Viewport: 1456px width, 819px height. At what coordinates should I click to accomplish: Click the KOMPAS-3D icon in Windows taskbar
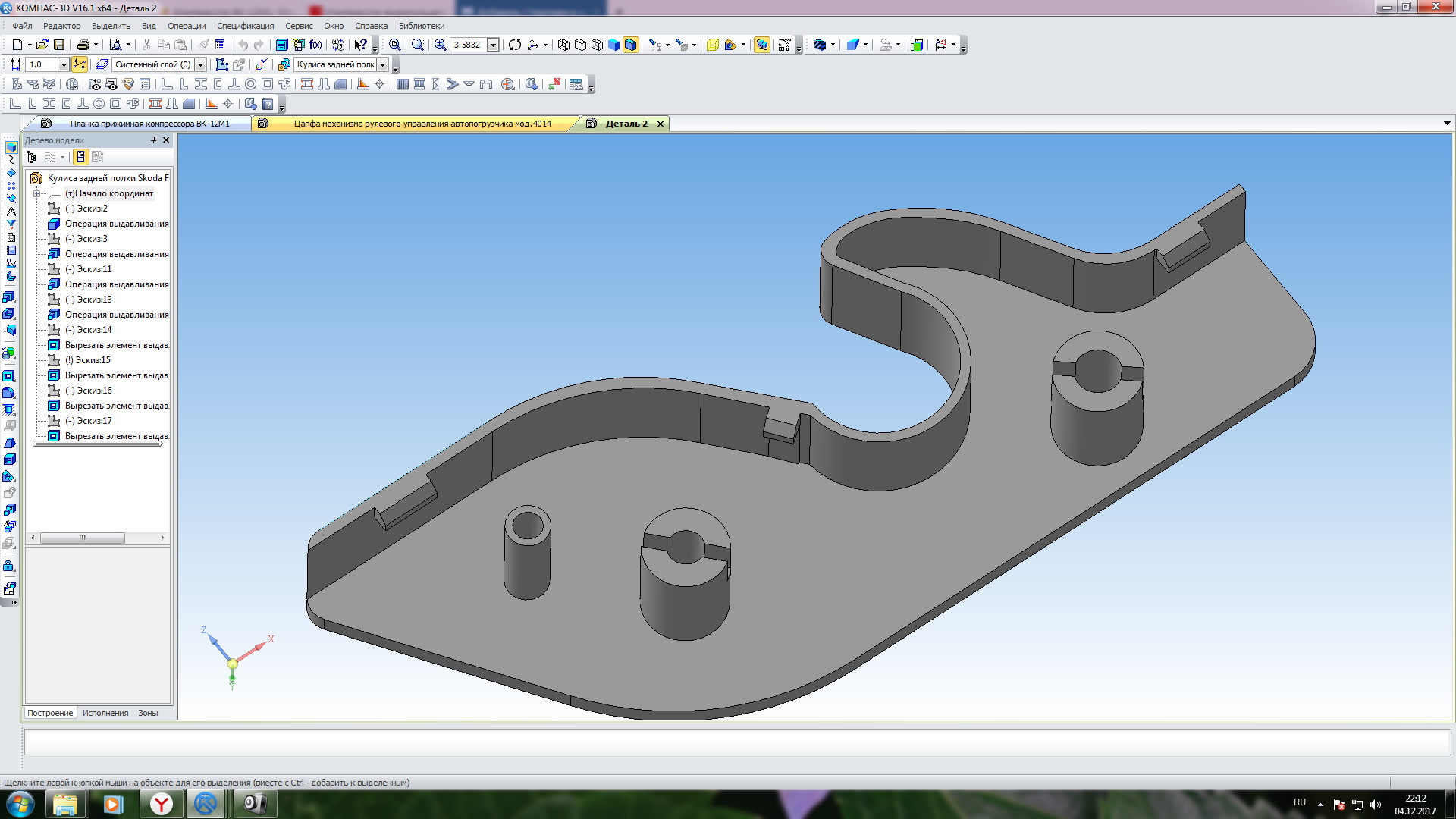[x=206, y=804]
